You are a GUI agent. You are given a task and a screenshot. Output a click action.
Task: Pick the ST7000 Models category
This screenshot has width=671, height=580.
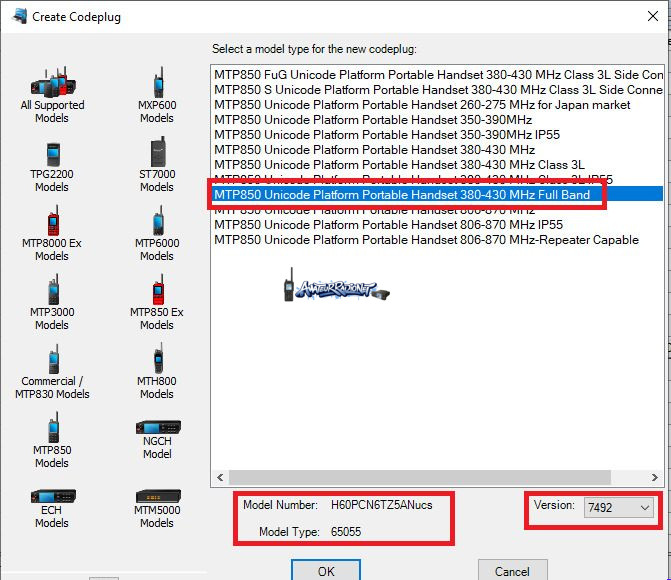click(x=157, y=165)
